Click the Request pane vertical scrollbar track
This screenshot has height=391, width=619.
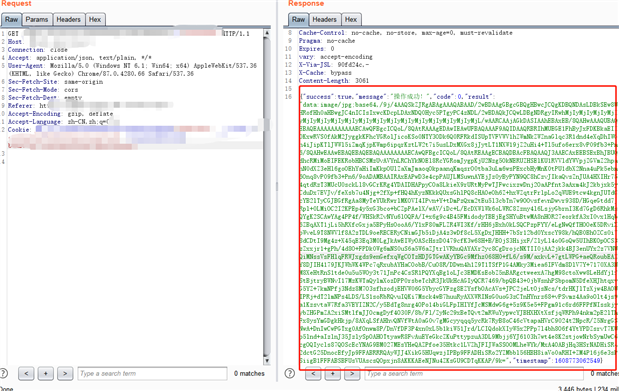267,197
